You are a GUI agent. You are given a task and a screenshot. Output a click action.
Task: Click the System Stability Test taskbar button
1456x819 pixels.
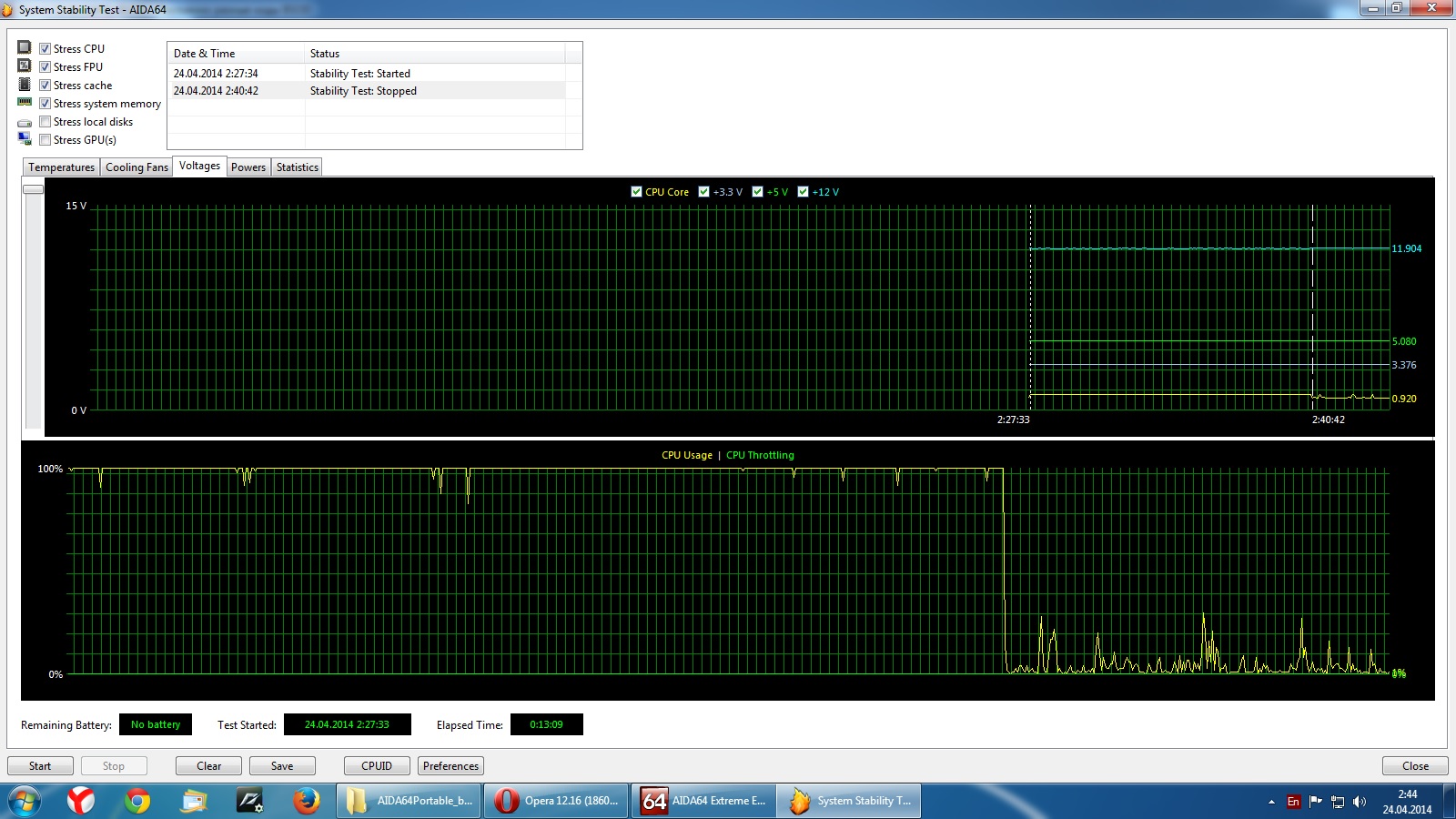point(851,801)
